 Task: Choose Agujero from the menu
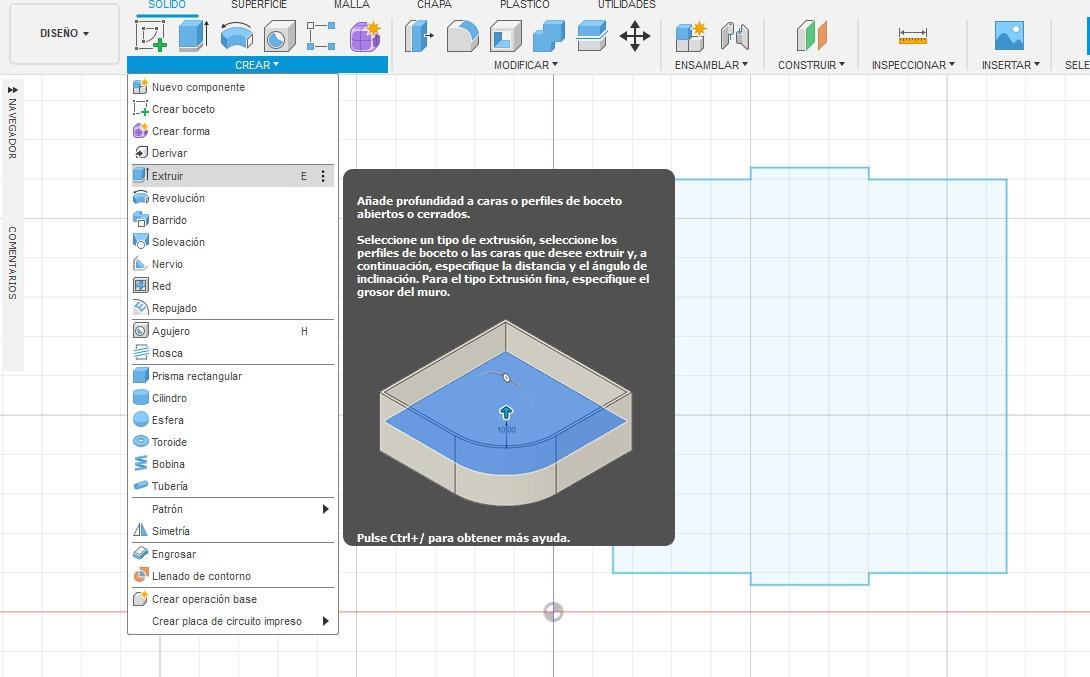[x=233, y=331]
